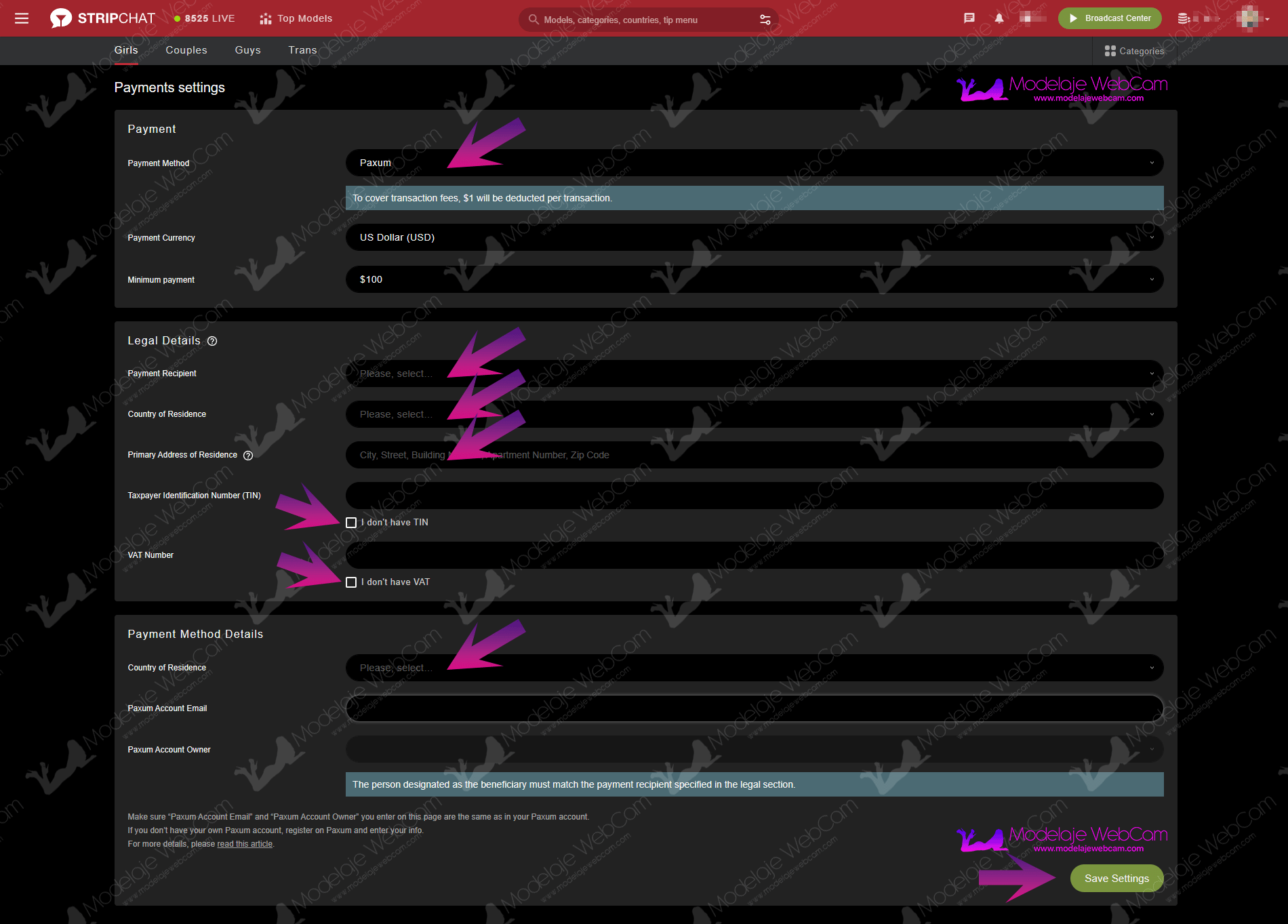Click the tokens coin stack icon
Screen dimensions: 1288x924
point(1184,18)
